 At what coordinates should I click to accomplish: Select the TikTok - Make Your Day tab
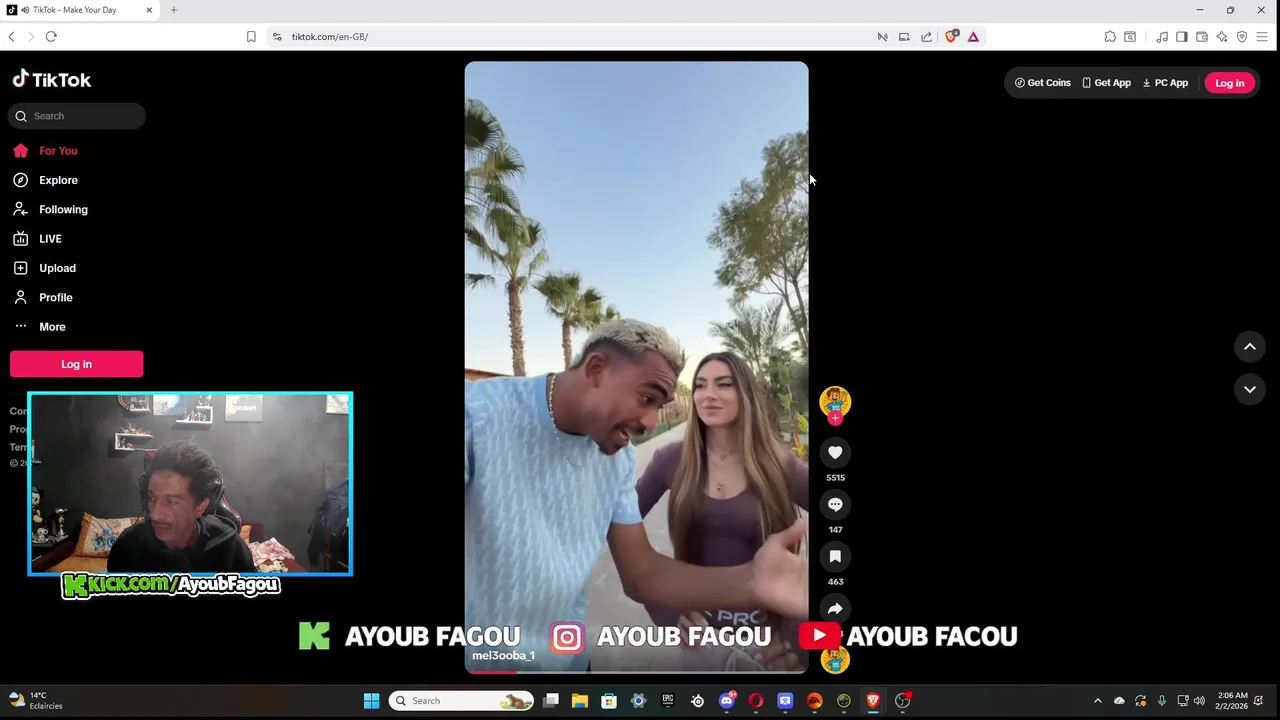[x=80, y=10]
